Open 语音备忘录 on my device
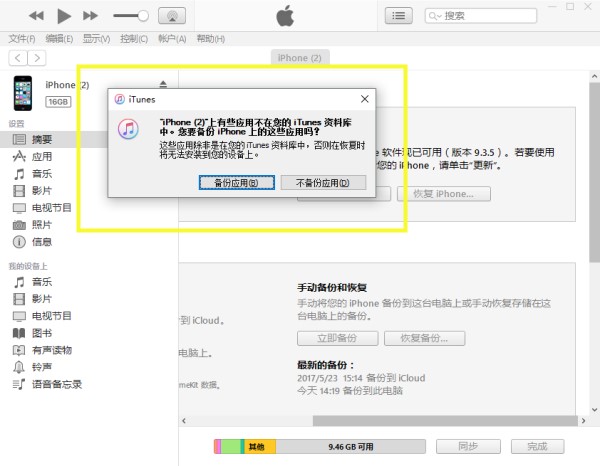600x466 pixels. pyautogui.click(x=56, y=384)
